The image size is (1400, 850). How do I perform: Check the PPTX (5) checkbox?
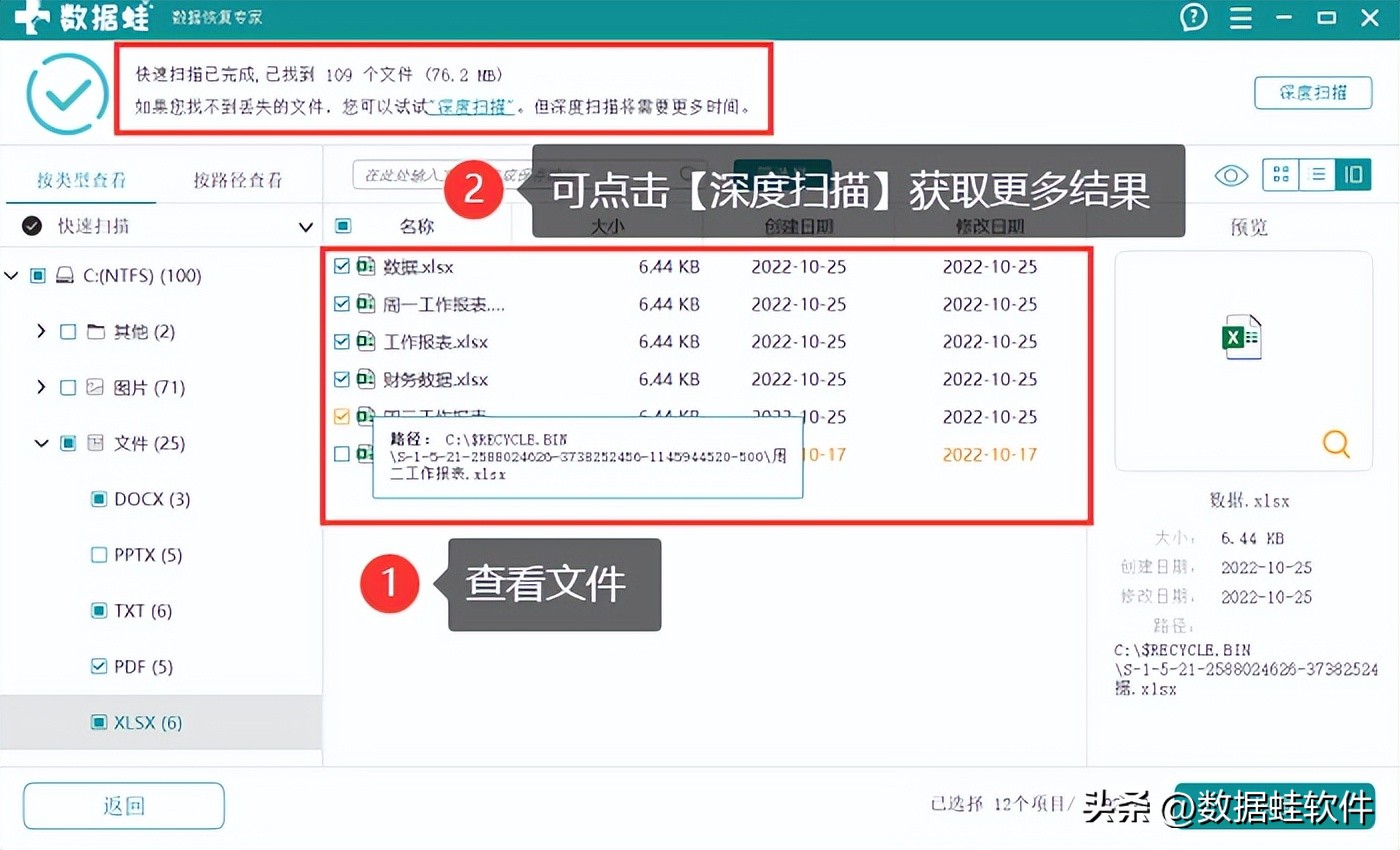[x=99, y=555]
